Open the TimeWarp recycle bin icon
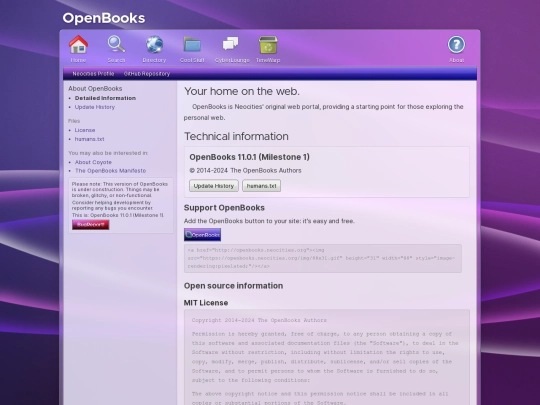 tap(268, 45)
